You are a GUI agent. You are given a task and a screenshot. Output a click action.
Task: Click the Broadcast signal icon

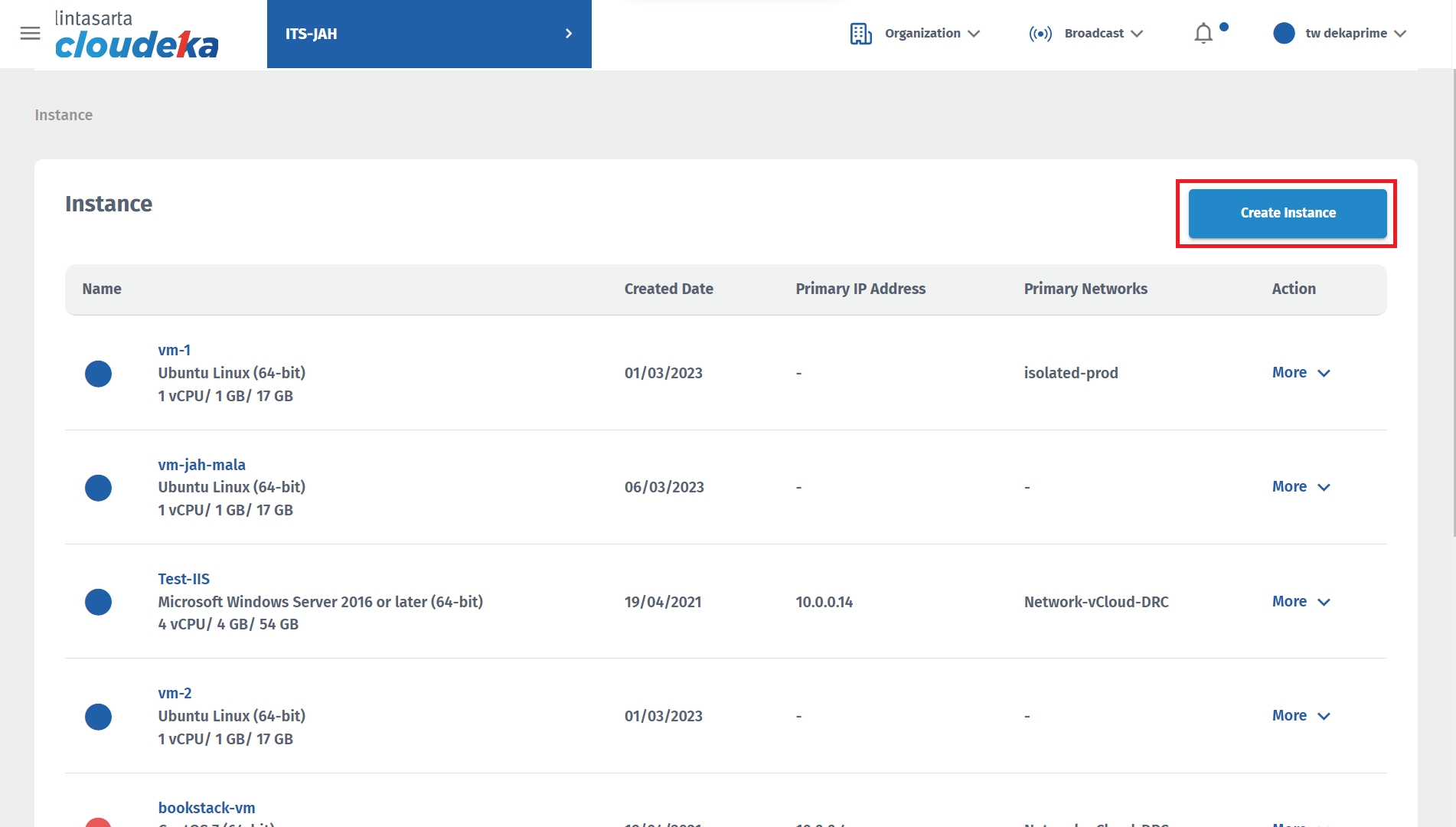click(x=1040, y=34)
